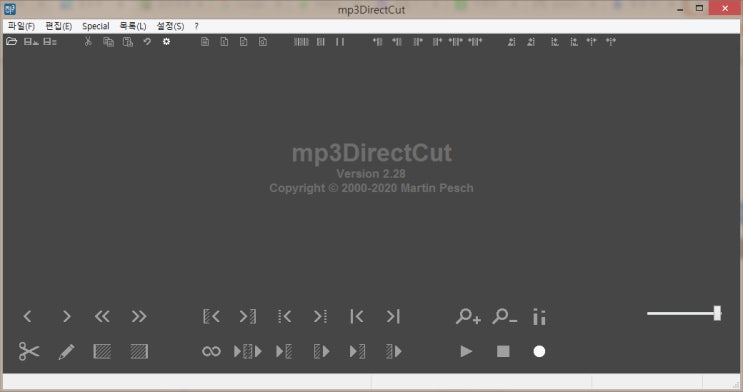Image resolution: width=743 pixels, height=392 pixels.
Task: Click the single right arrow navigation button
Action: (66, 316)
